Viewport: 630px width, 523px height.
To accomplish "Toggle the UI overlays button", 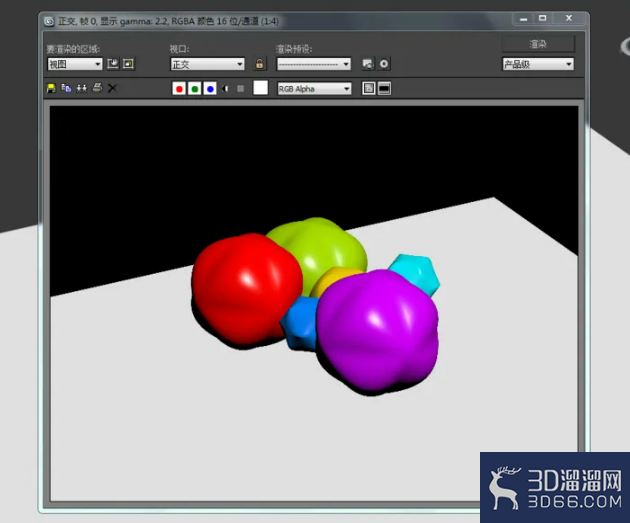I will [368, 88].
